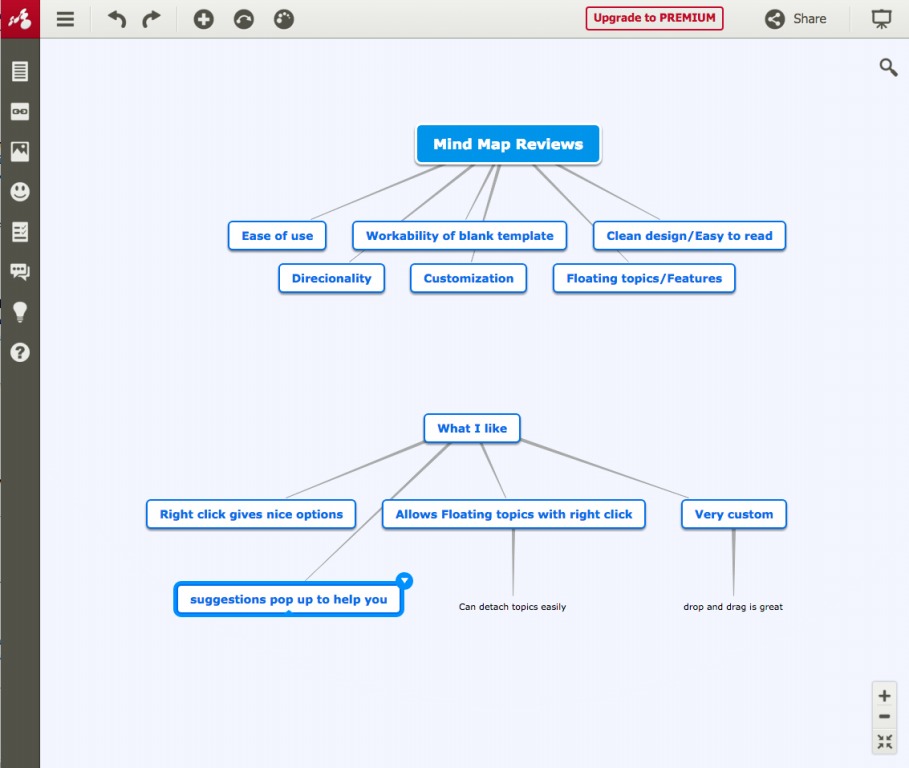Add a new topic with plus icon

click(204, 19)
